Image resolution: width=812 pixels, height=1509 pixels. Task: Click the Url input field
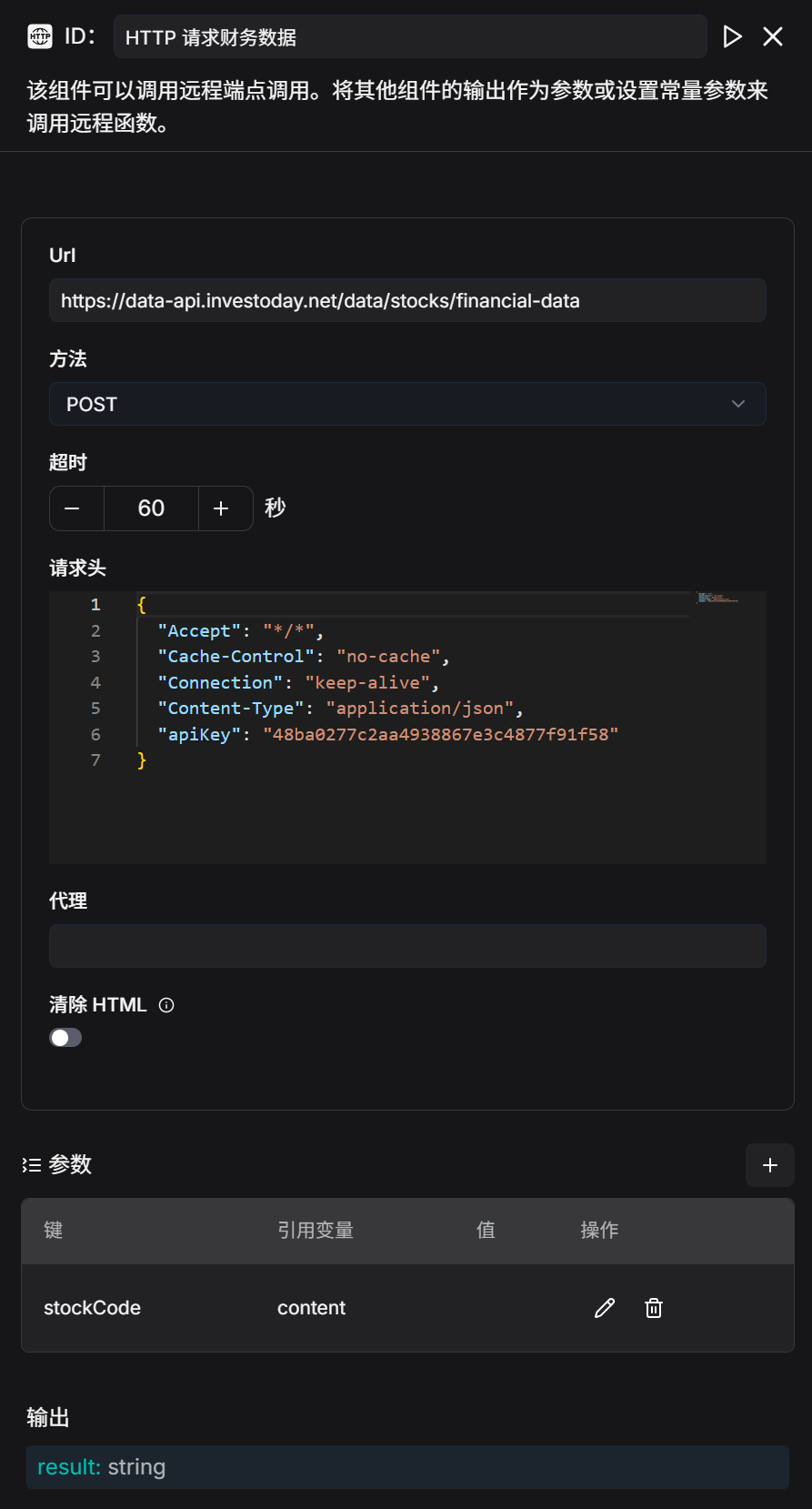coord(407,301)
